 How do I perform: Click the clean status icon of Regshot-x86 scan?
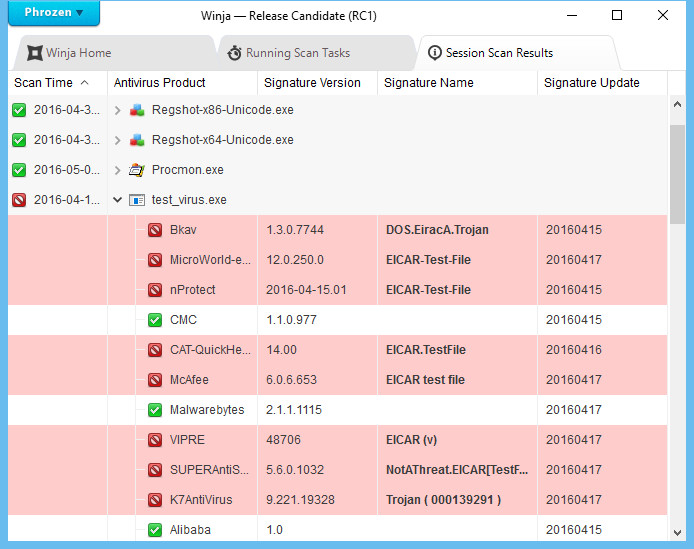19,110
